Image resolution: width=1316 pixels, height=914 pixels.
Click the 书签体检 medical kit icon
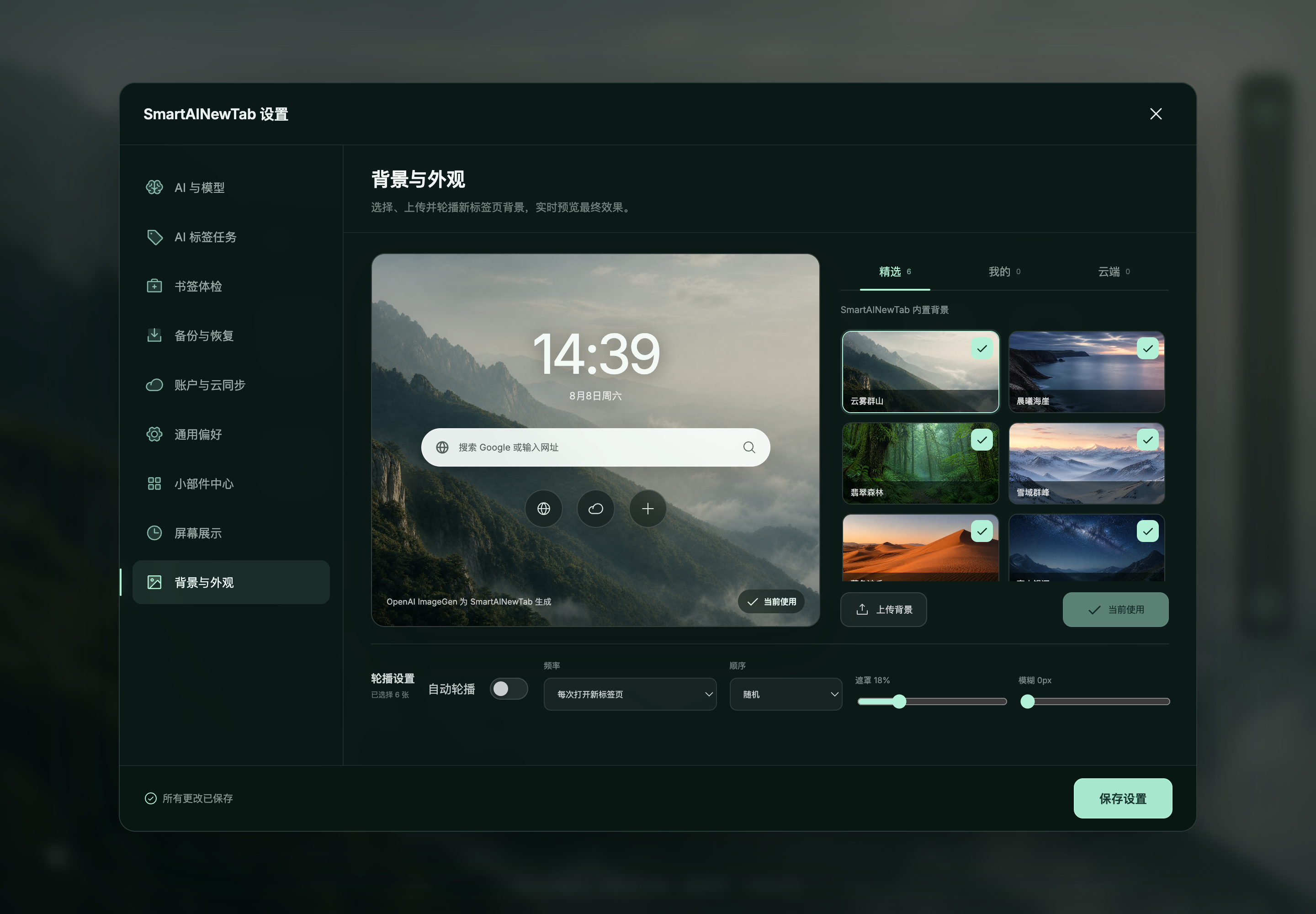154,286
